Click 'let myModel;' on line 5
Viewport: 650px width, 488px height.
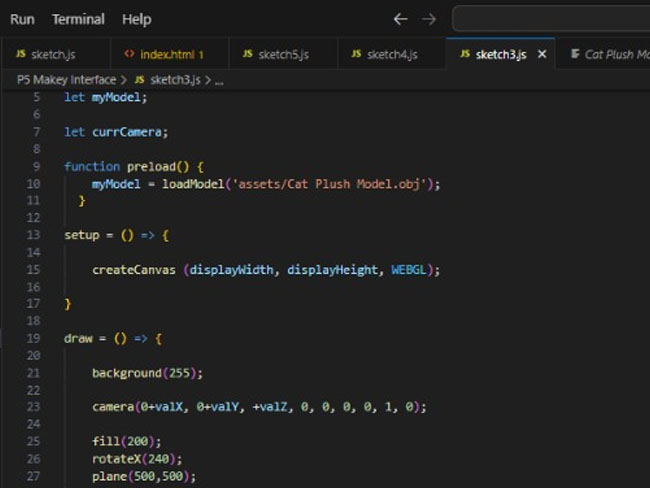tap(106, 97)
